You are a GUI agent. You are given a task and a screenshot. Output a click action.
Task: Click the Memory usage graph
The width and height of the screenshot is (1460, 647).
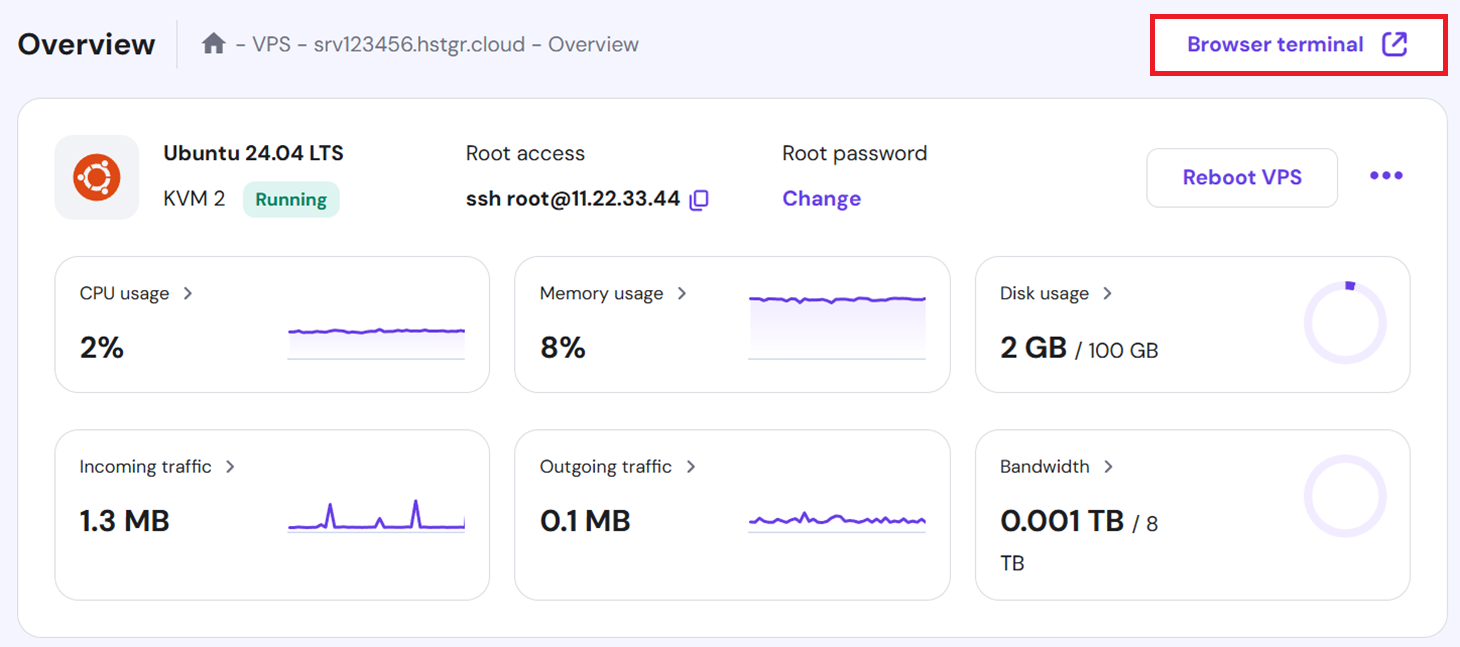(x=837, y=325)
